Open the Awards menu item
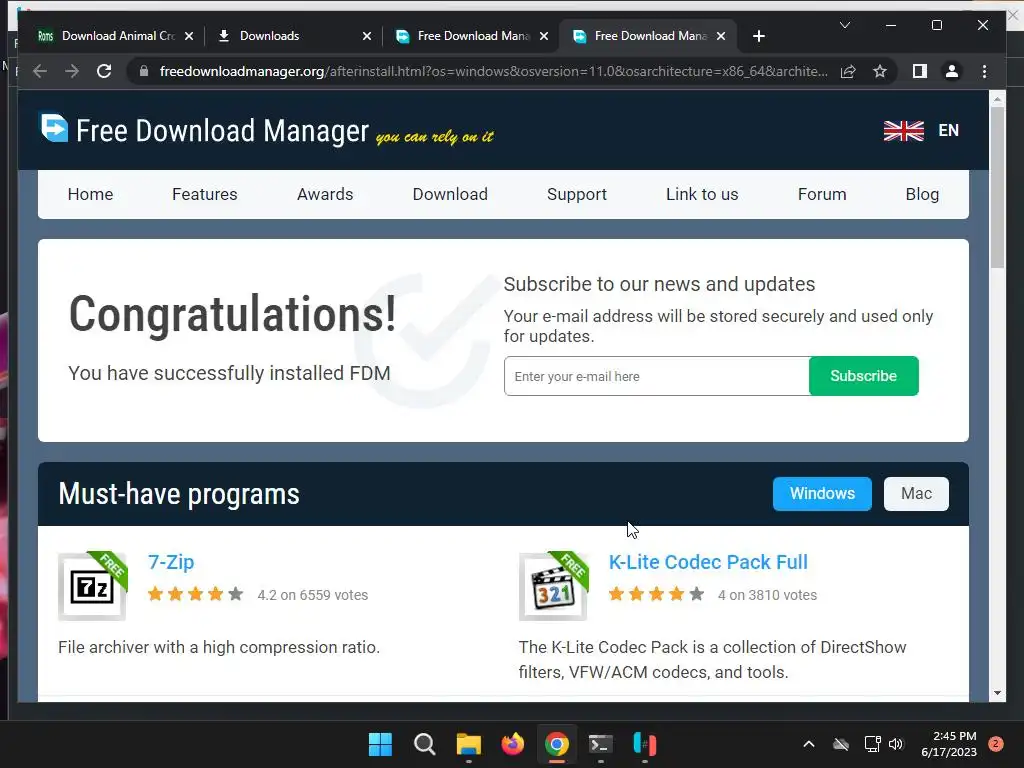Screen dimensions: 1024x768 [x=325, y=195]
